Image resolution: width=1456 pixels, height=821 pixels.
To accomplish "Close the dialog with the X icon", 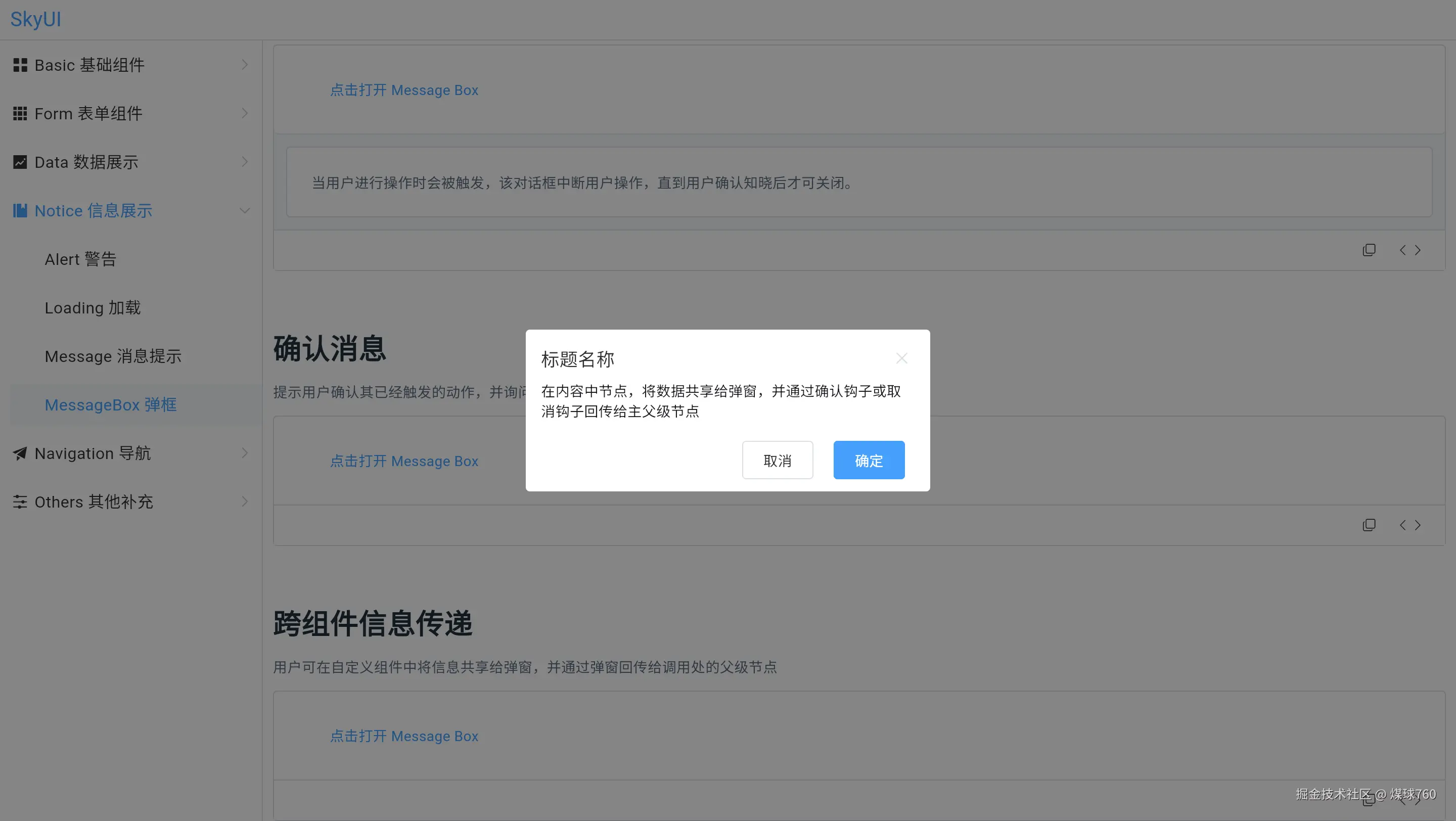I will point(901,358).
